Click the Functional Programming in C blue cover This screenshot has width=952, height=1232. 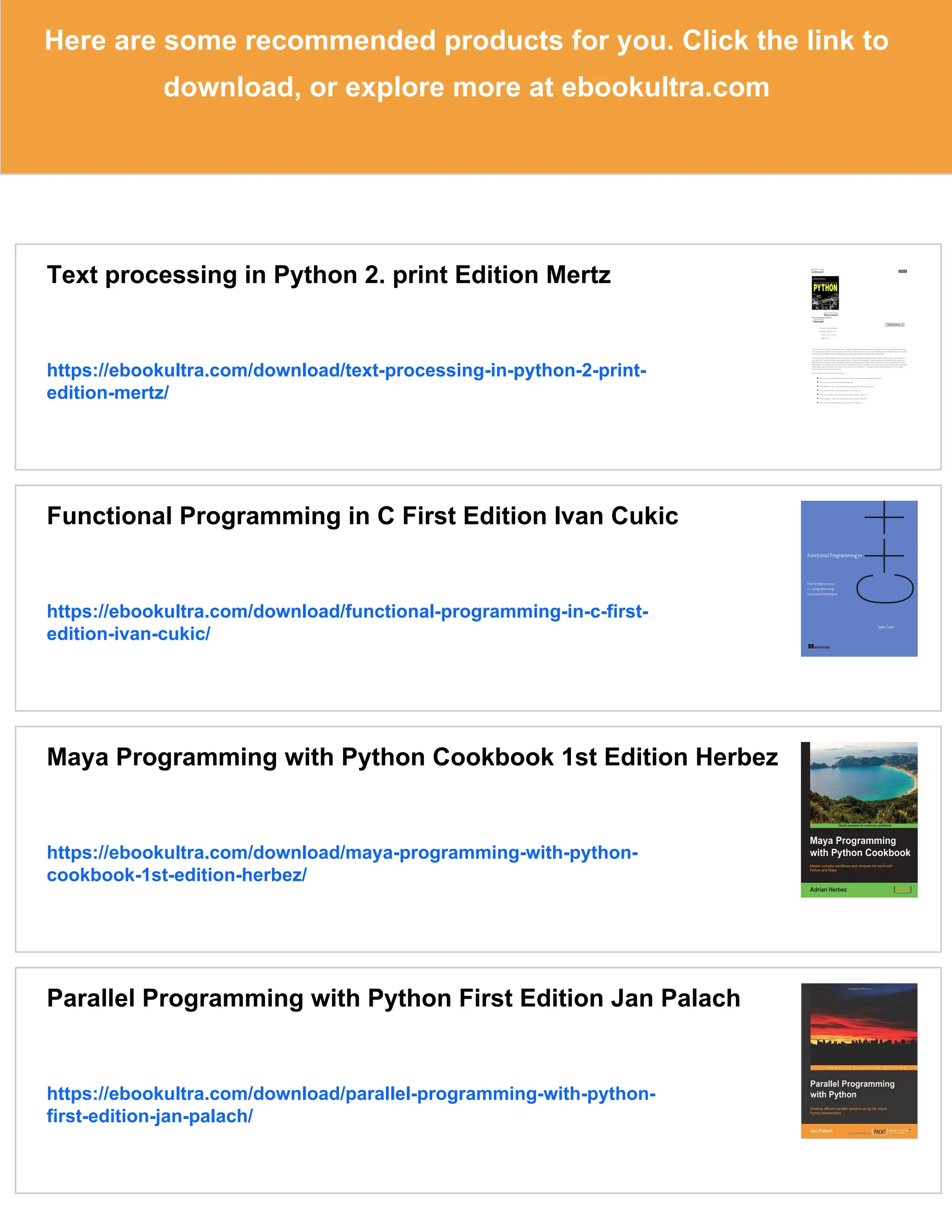859,579
